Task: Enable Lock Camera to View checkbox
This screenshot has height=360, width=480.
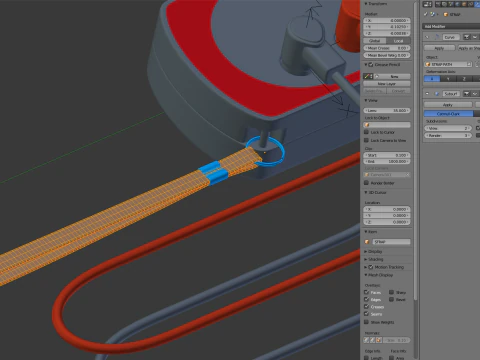Action: coord(366,140)
